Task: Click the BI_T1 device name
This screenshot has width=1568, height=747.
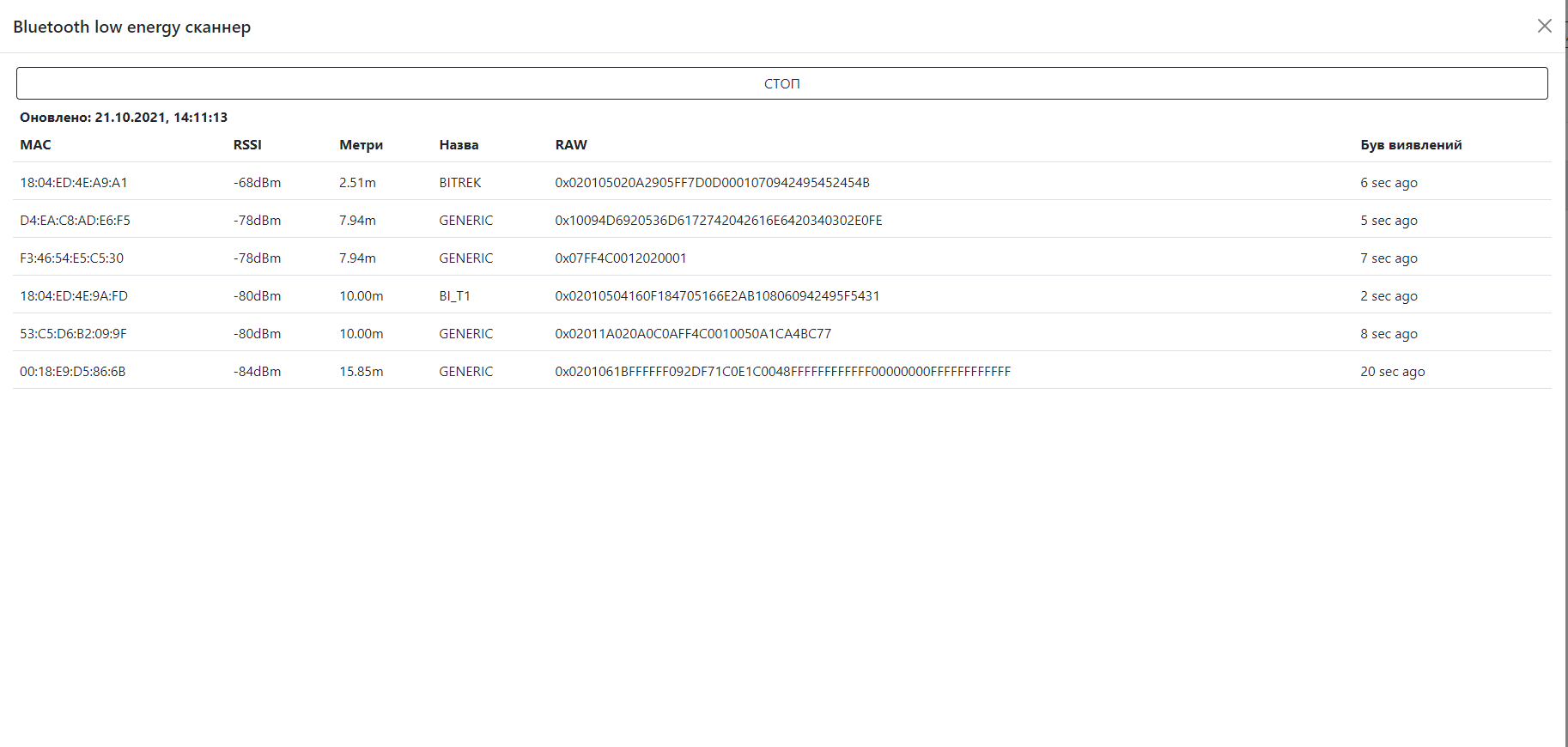Action: tap(454, 295)
